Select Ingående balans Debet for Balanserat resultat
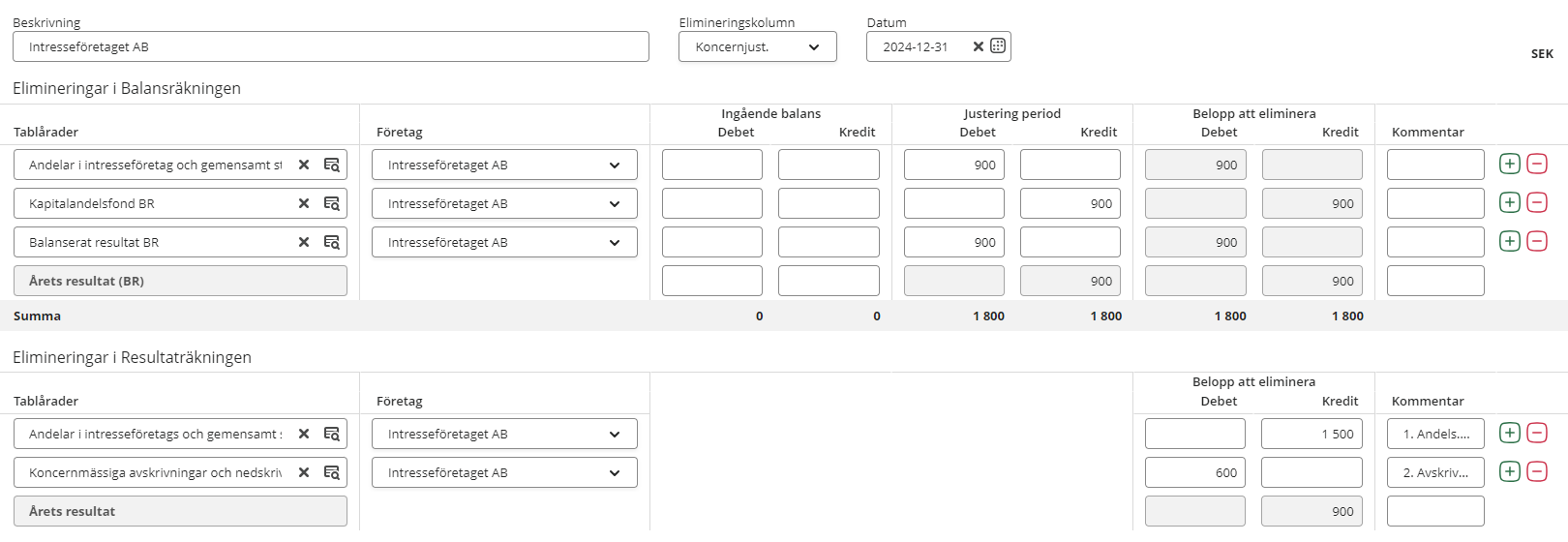 point(711,242)
